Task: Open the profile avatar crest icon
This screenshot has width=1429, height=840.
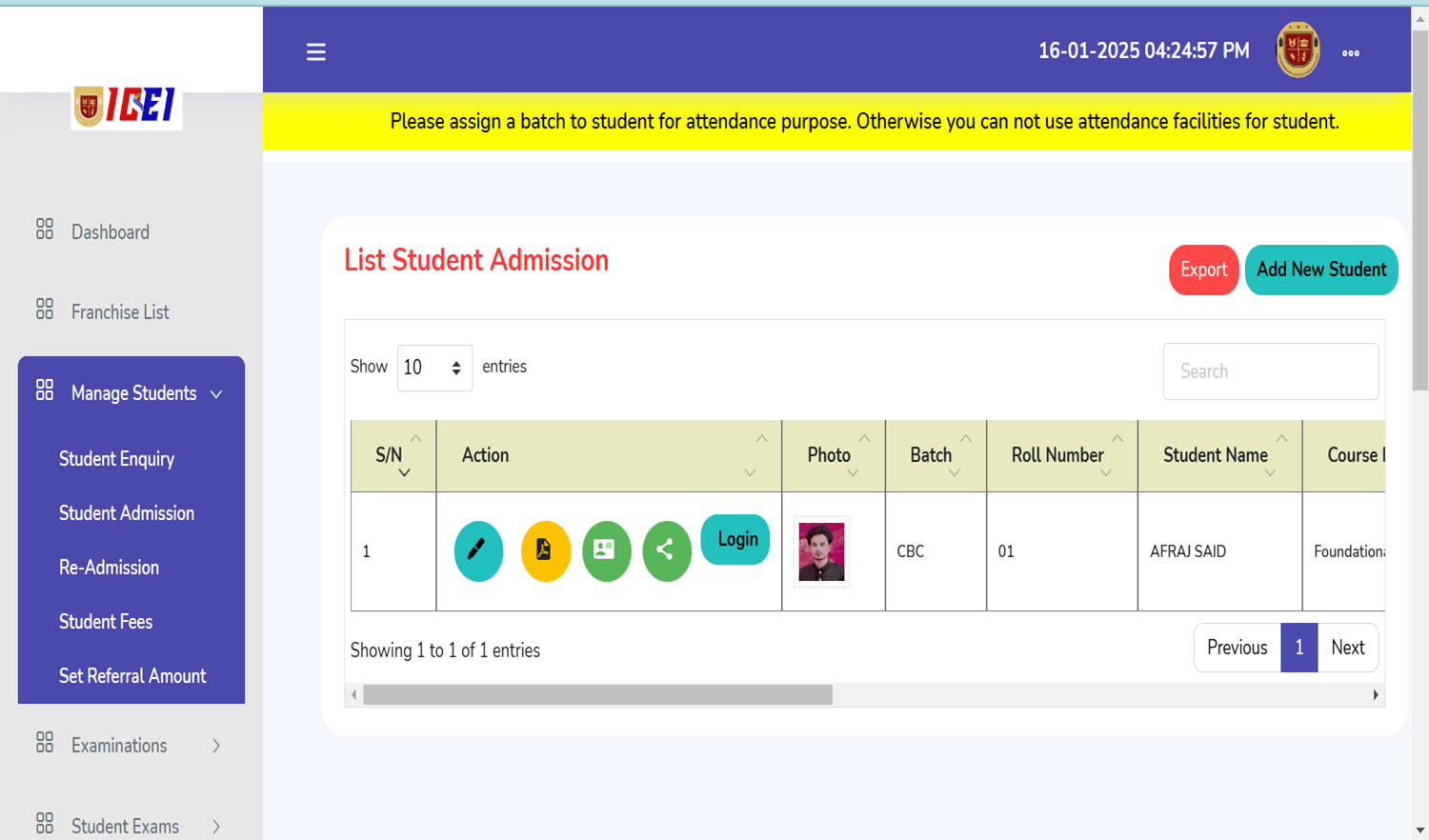Action: [1298, 50]
